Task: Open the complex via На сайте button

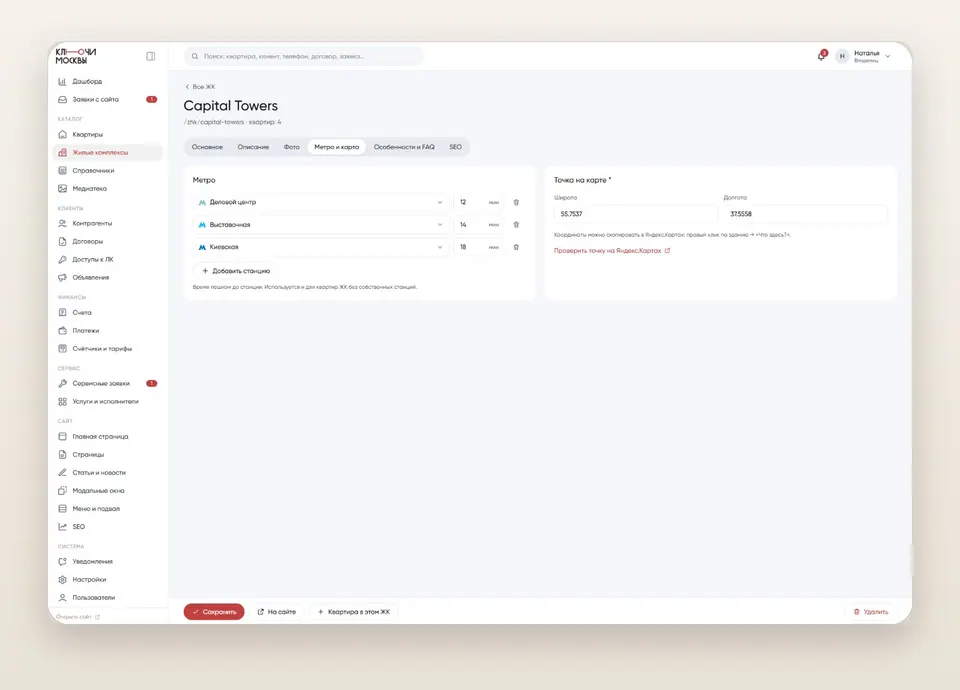Action: pos(277,612)
